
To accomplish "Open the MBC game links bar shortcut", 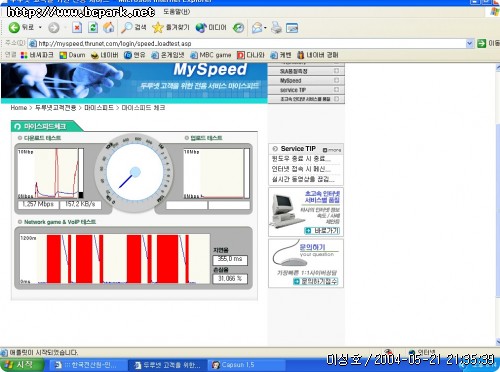I will (211, 55).
